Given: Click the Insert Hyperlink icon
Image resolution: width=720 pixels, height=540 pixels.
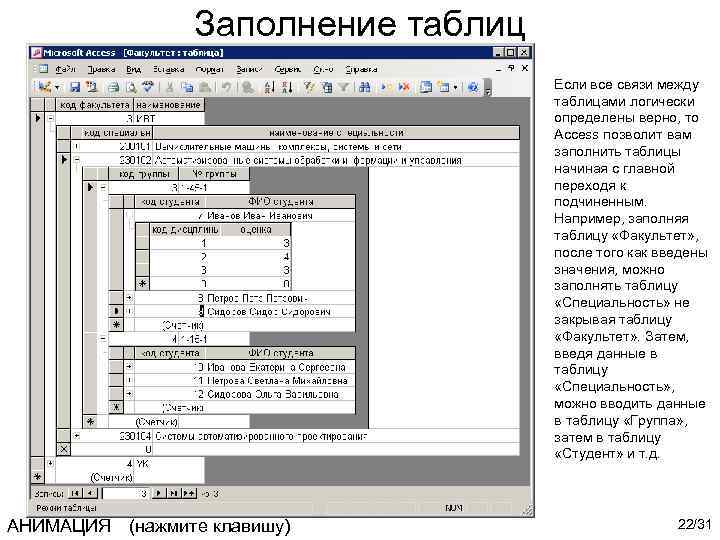Looking at the screenshot, I should tap(248, 87).
